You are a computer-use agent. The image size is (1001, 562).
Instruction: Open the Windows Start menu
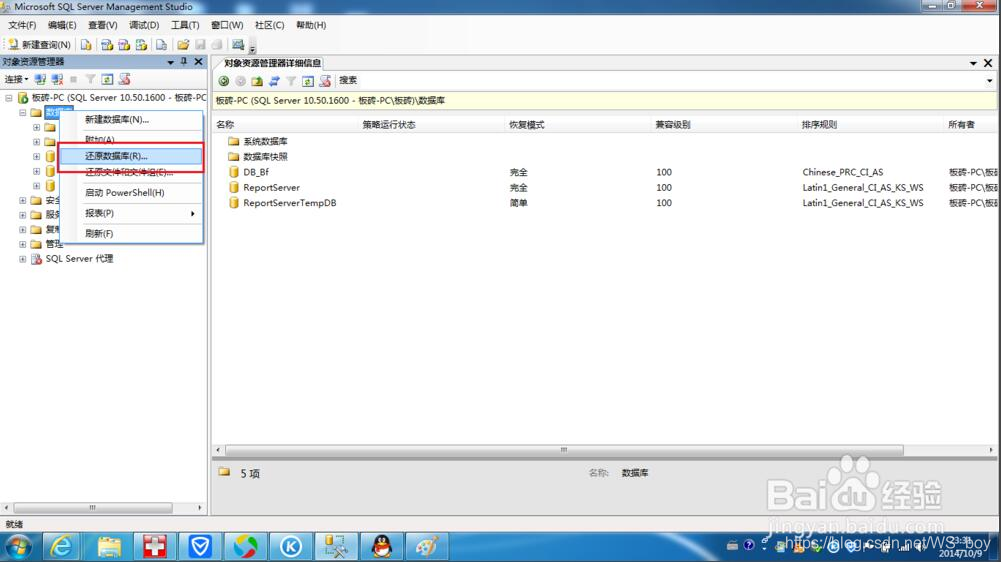18,547
